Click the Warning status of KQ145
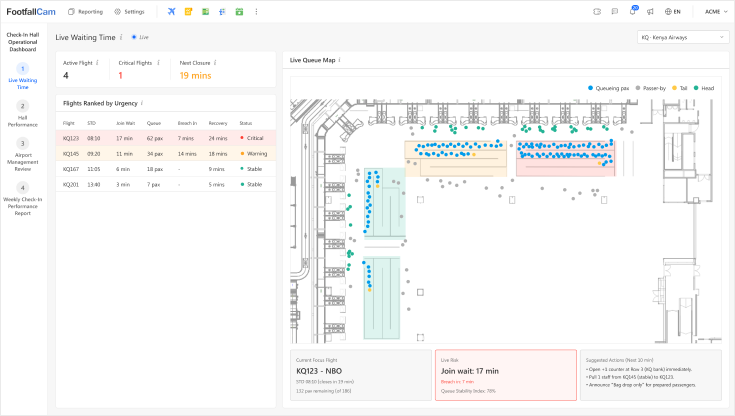The height and width of the screenshot is (416, 735). pos(254,153)
